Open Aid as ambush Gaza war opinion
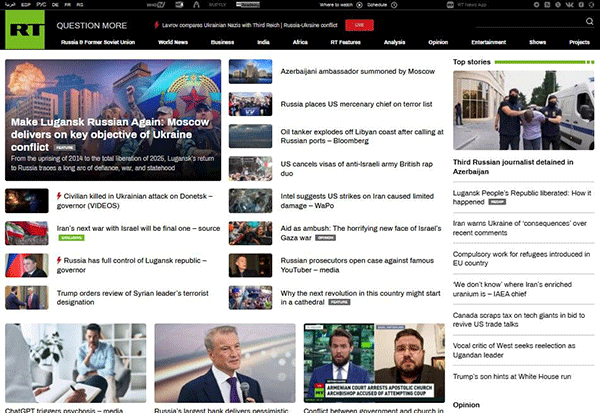 coord(361,233)
